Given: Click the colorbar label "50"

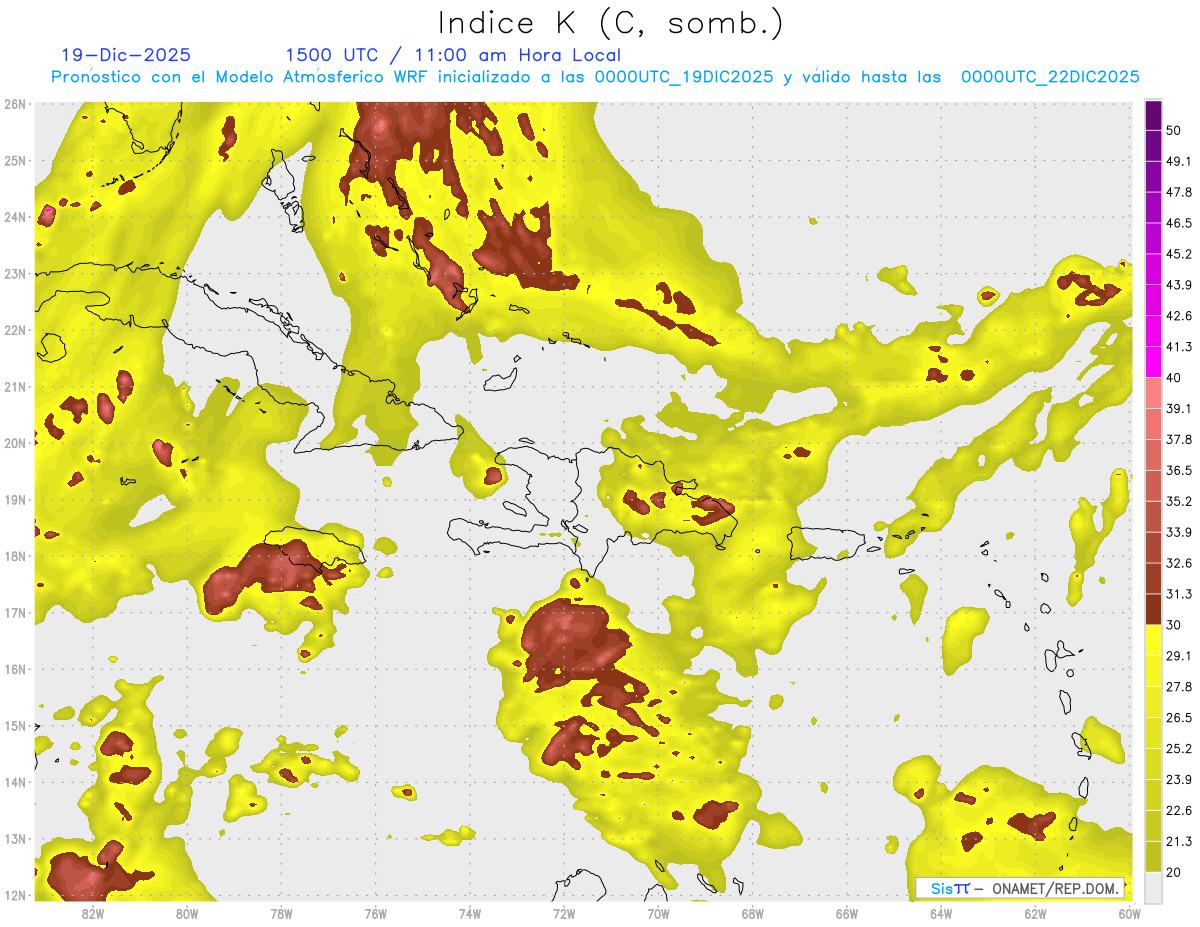Looking at the screenshot, I should point(1175,130).
